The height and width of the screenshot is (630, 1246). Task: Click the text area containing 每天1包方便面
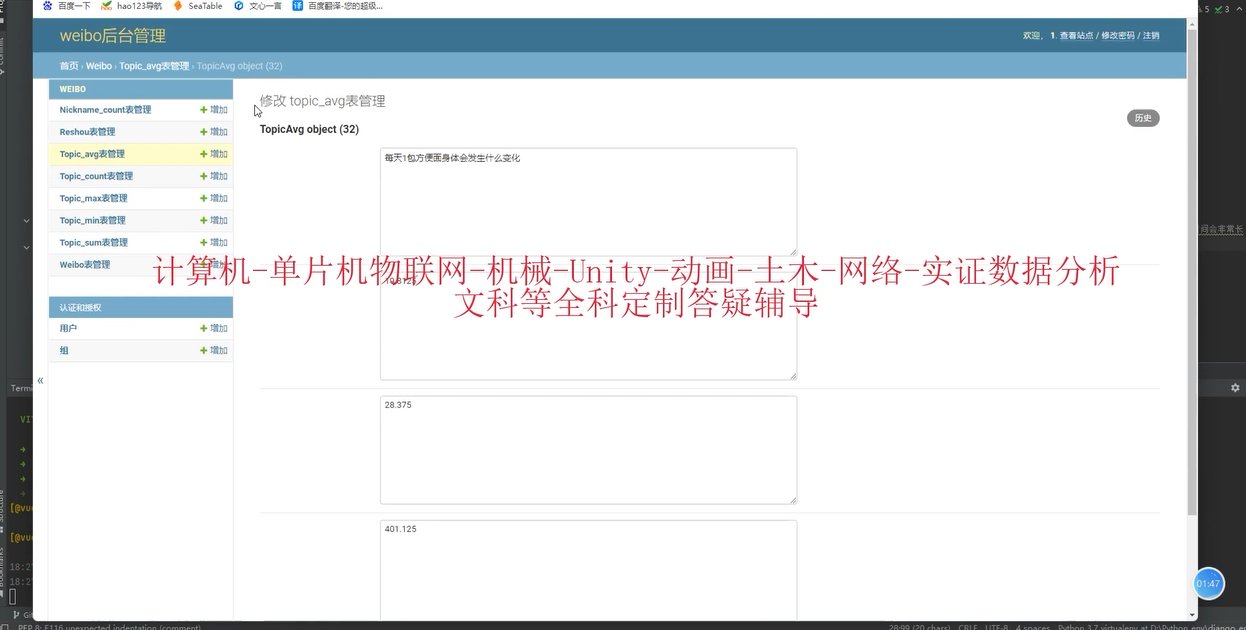tap(588, 202)
